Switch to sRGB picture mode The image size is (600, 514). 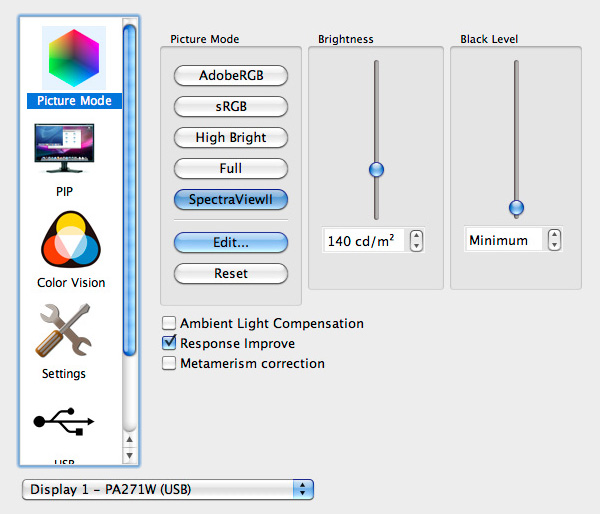pyautogui.click(x=231, y=106)
